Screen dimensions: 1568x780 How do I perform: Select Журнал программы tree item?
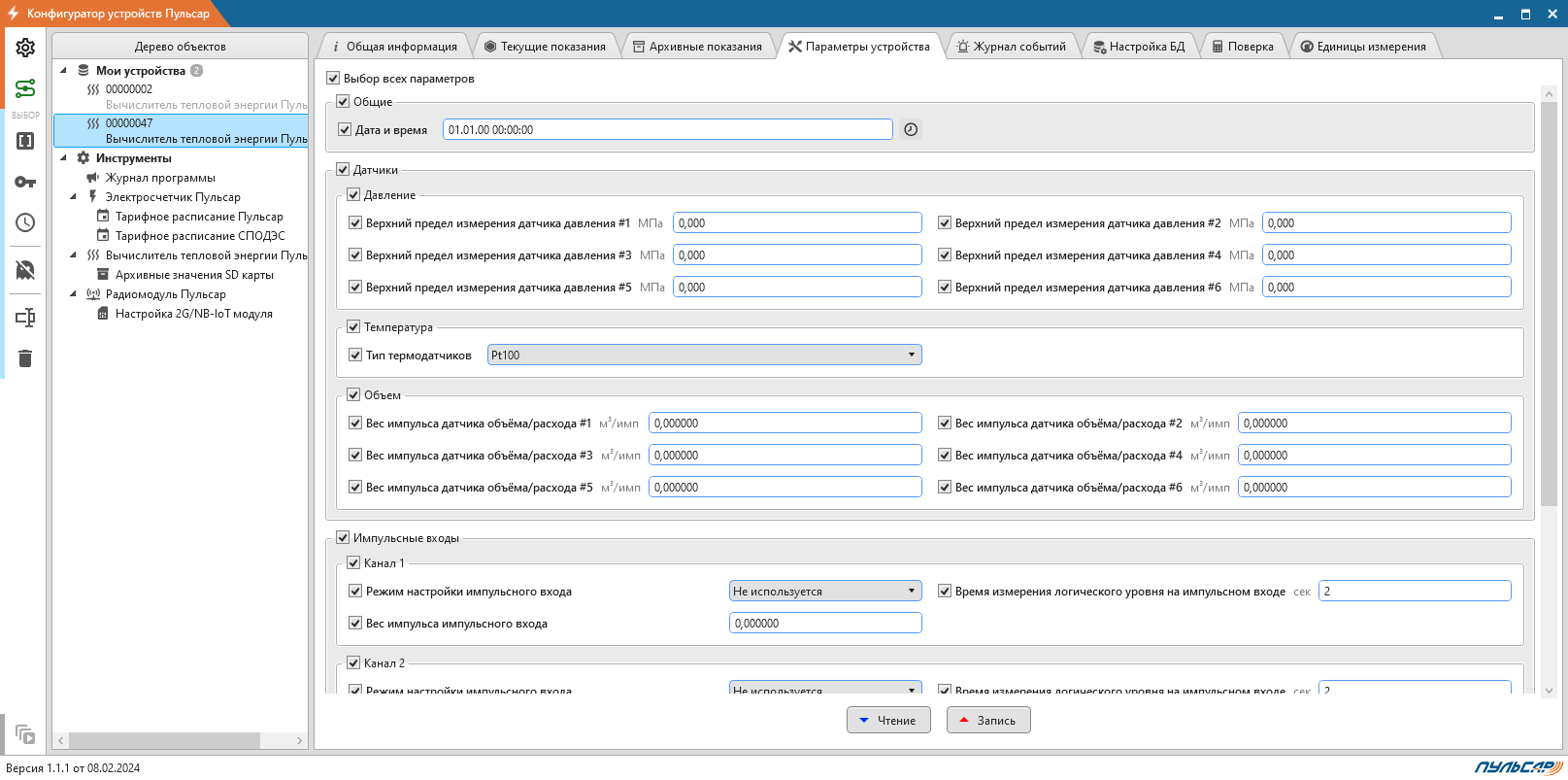(x=160, y=177)
